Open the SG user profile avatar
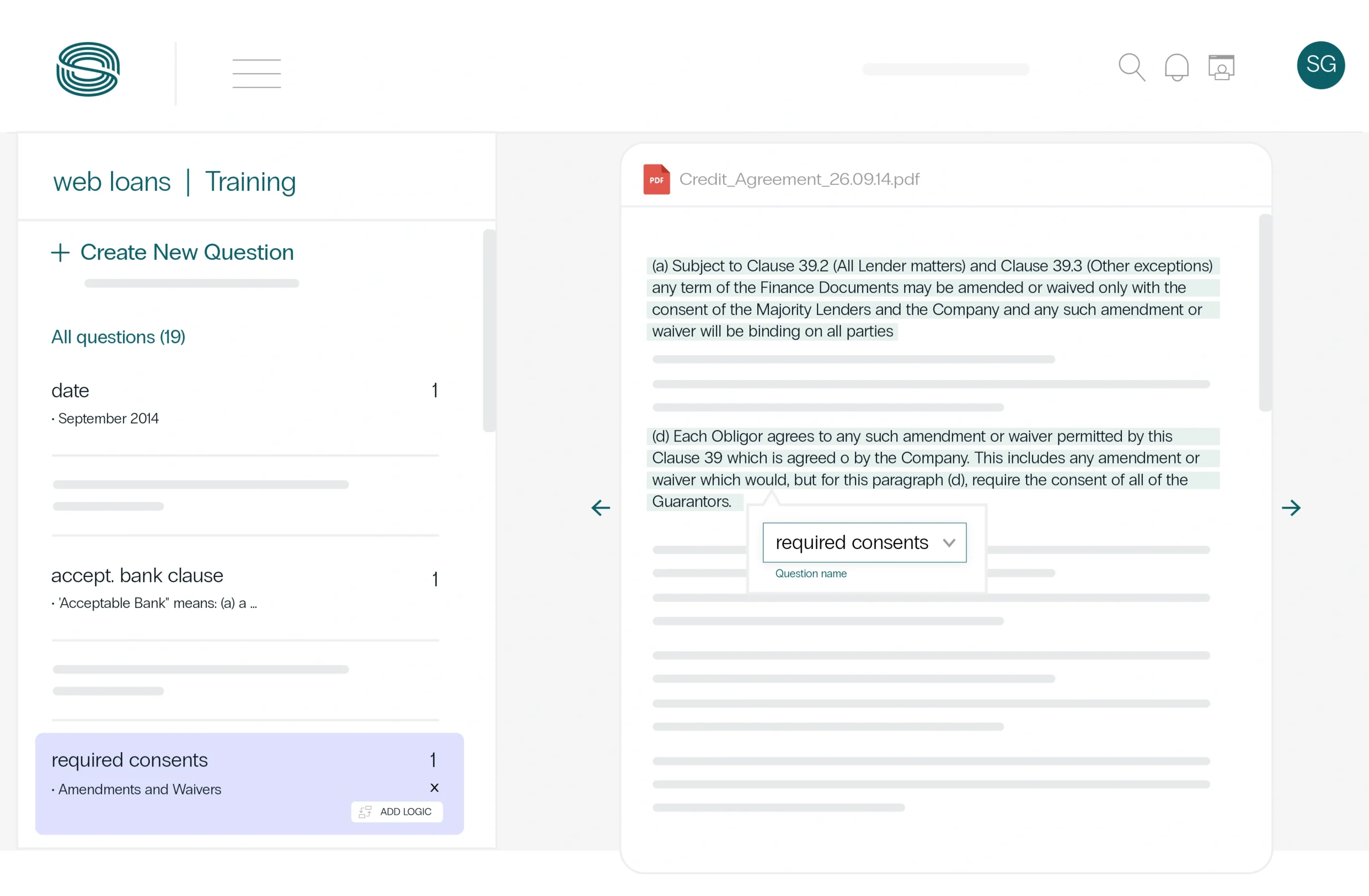Screen dimensions: 1369x896 point(1321,65)
